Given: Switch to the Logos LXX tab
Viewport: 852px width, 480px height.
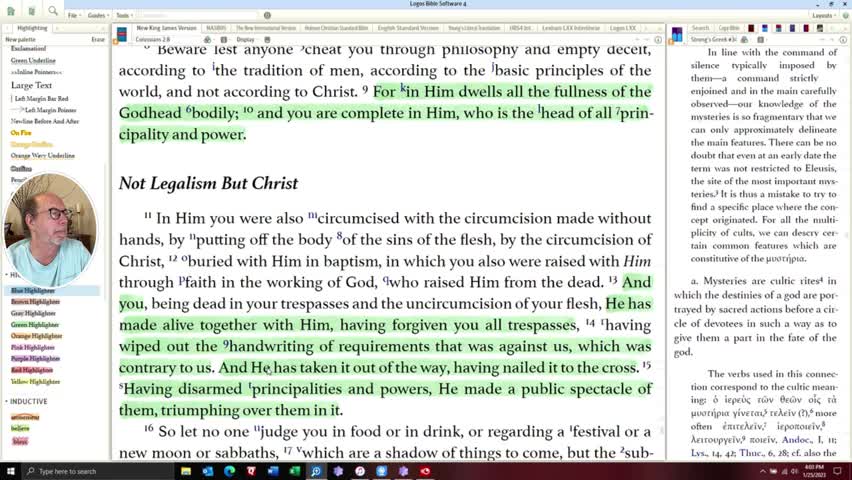Looking at the screenshot, I should (623, 28).
